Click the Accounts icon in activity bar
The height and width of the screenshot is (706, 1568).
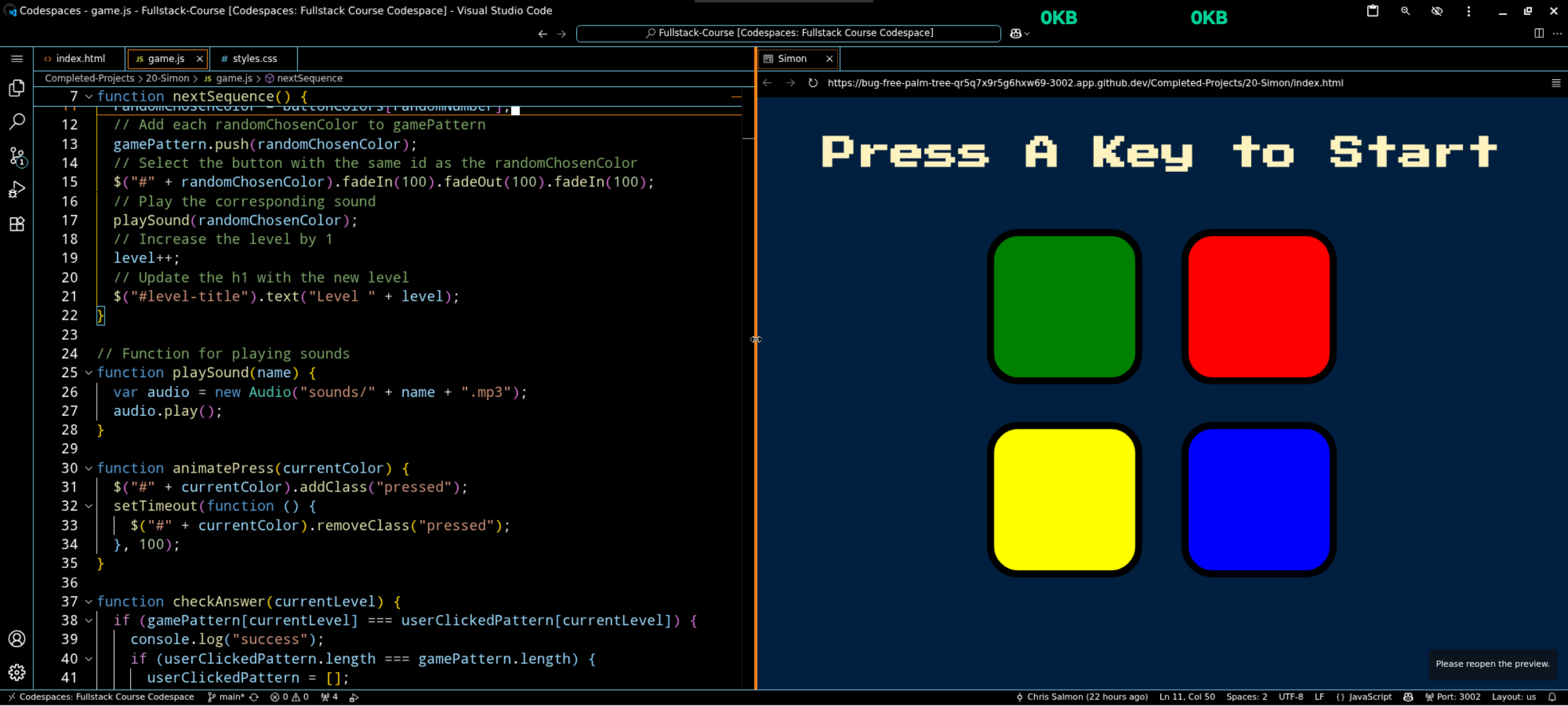click(17, 639)
